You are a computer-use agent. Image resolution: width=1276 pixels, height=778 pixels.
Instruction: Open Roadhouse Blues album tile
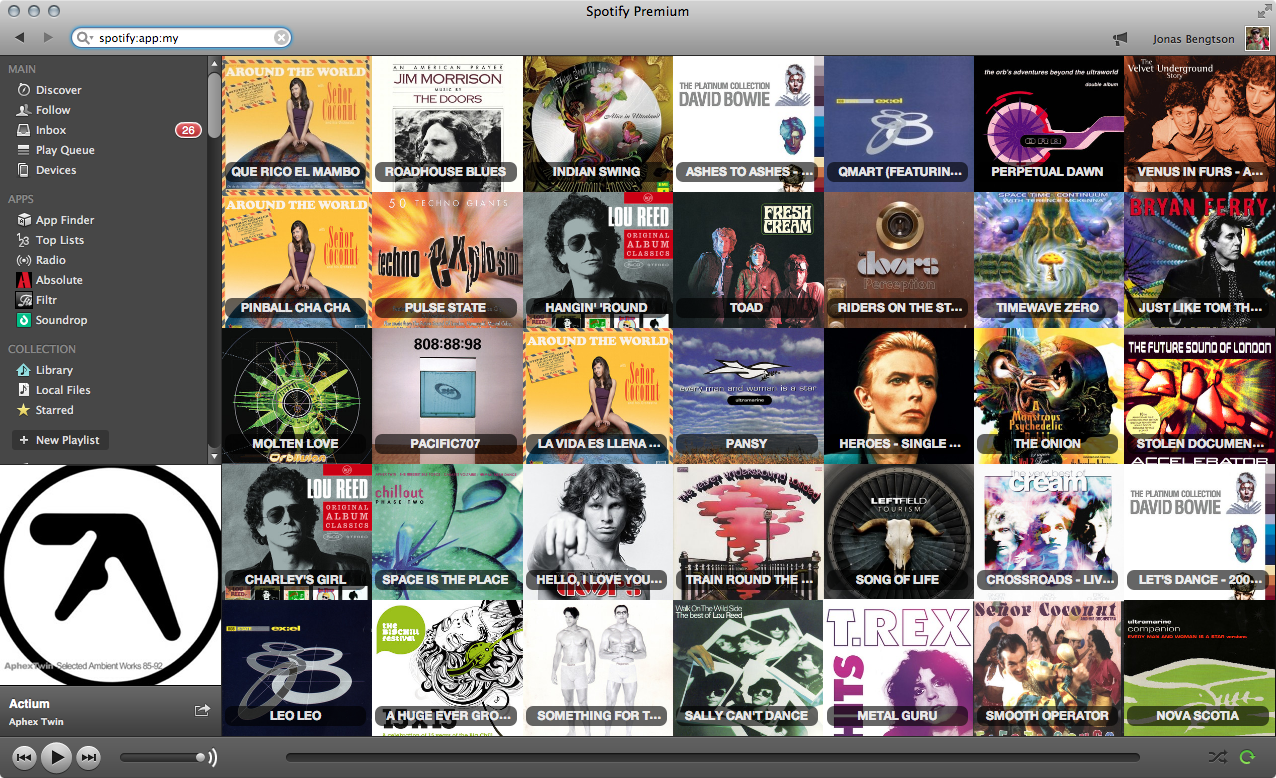pos(446,123)
